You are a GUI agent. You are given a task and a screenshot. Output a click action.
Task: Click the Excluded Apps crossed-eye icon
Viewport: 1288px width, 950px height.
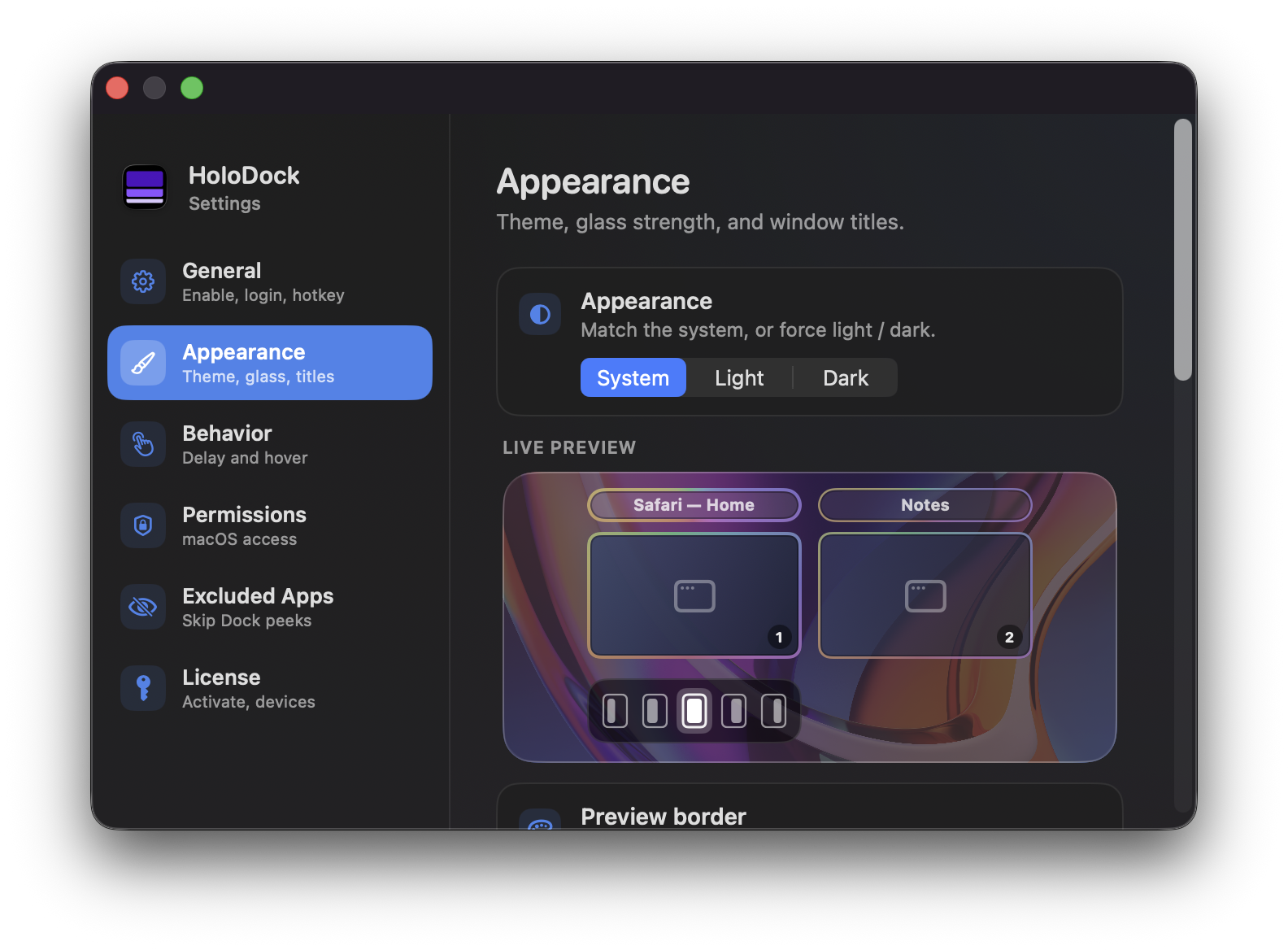pos(143,607)
